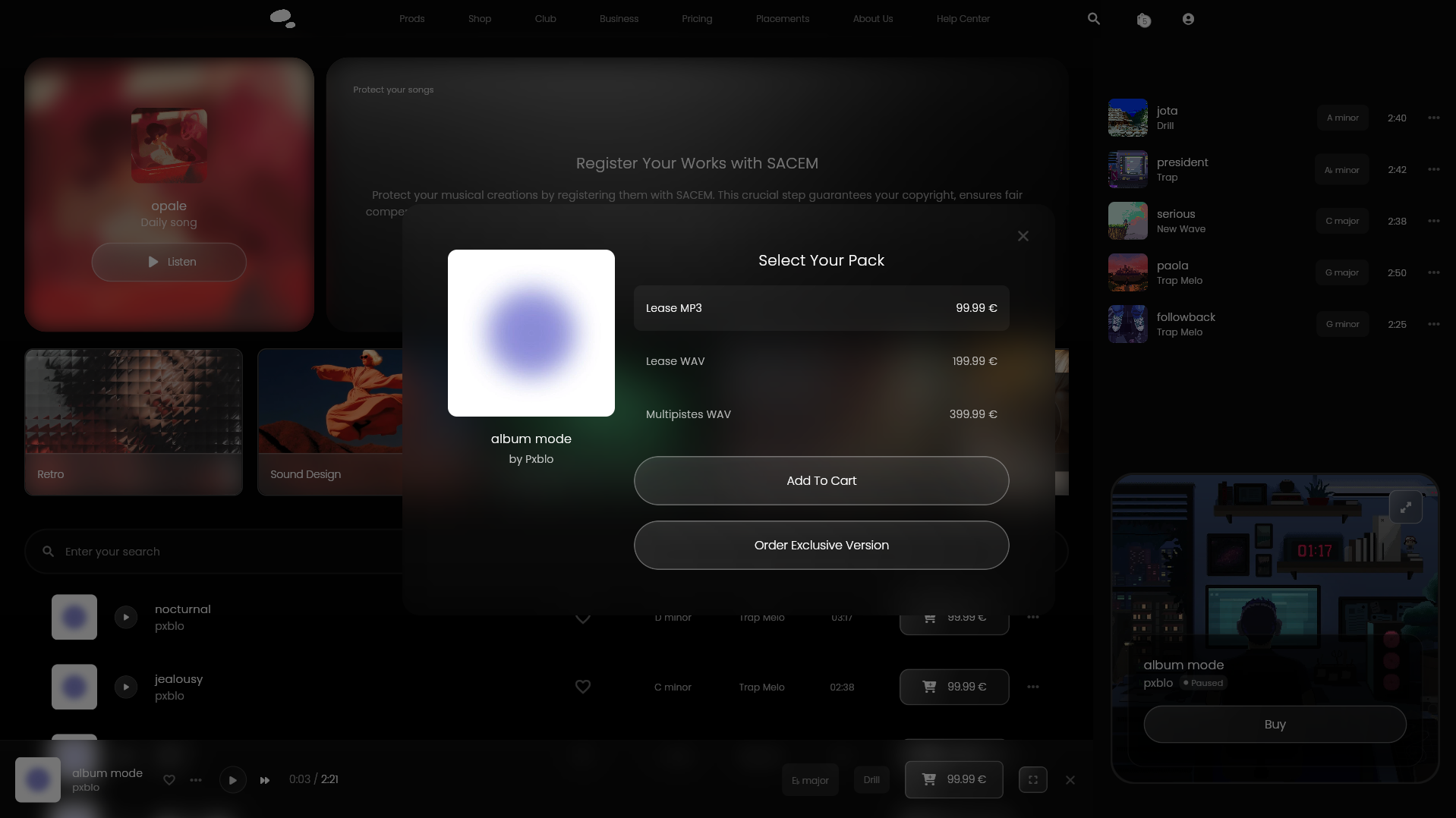Open more options for president track
Viewport: 1456px width, 818px height.
(x=1433, y=169)
